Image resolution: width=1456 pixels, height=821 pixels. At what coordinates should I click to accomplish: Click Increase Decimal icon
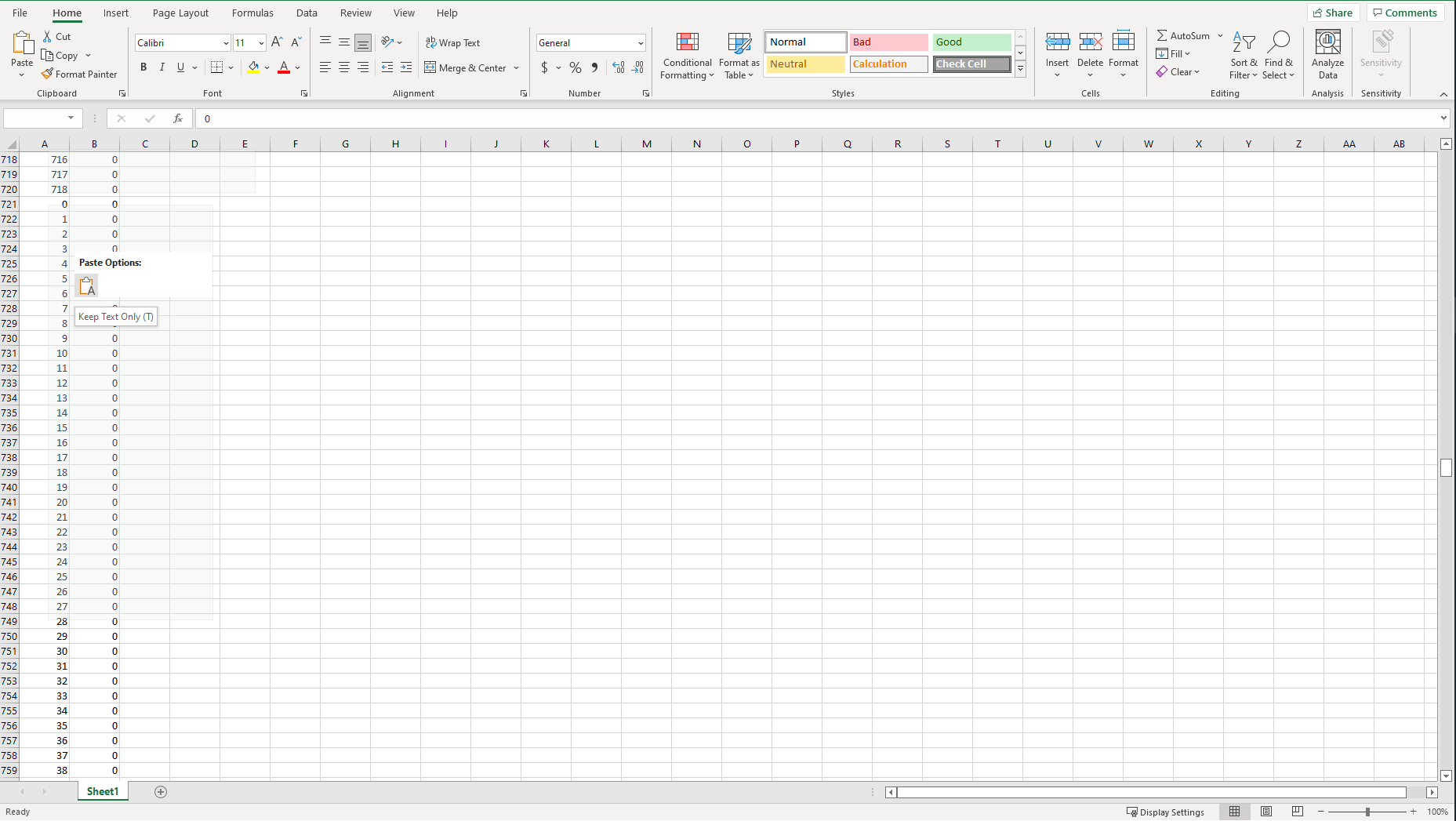click(619, 67)
